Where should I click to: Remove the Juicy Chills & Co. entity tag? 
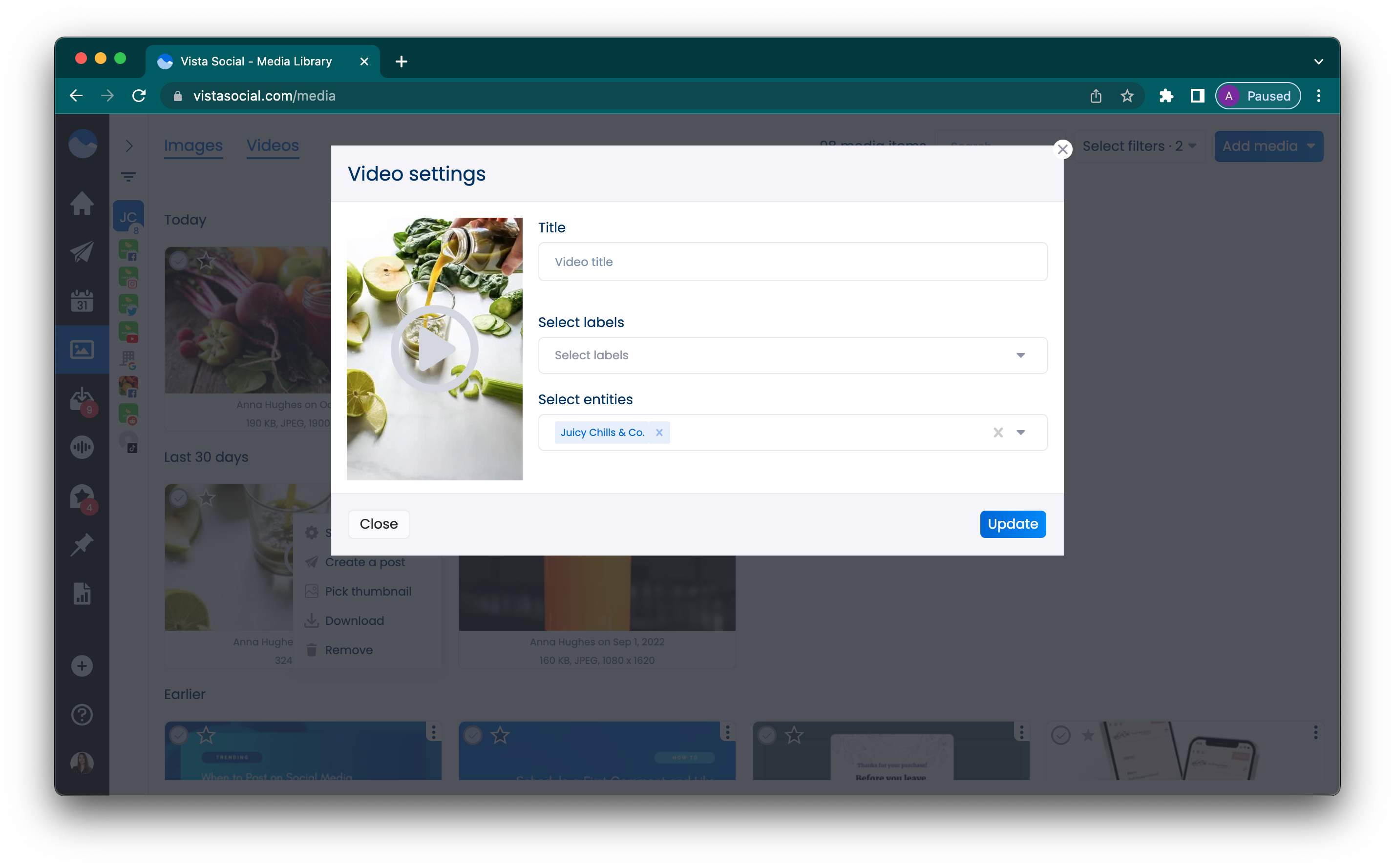(x=659, y=432)
